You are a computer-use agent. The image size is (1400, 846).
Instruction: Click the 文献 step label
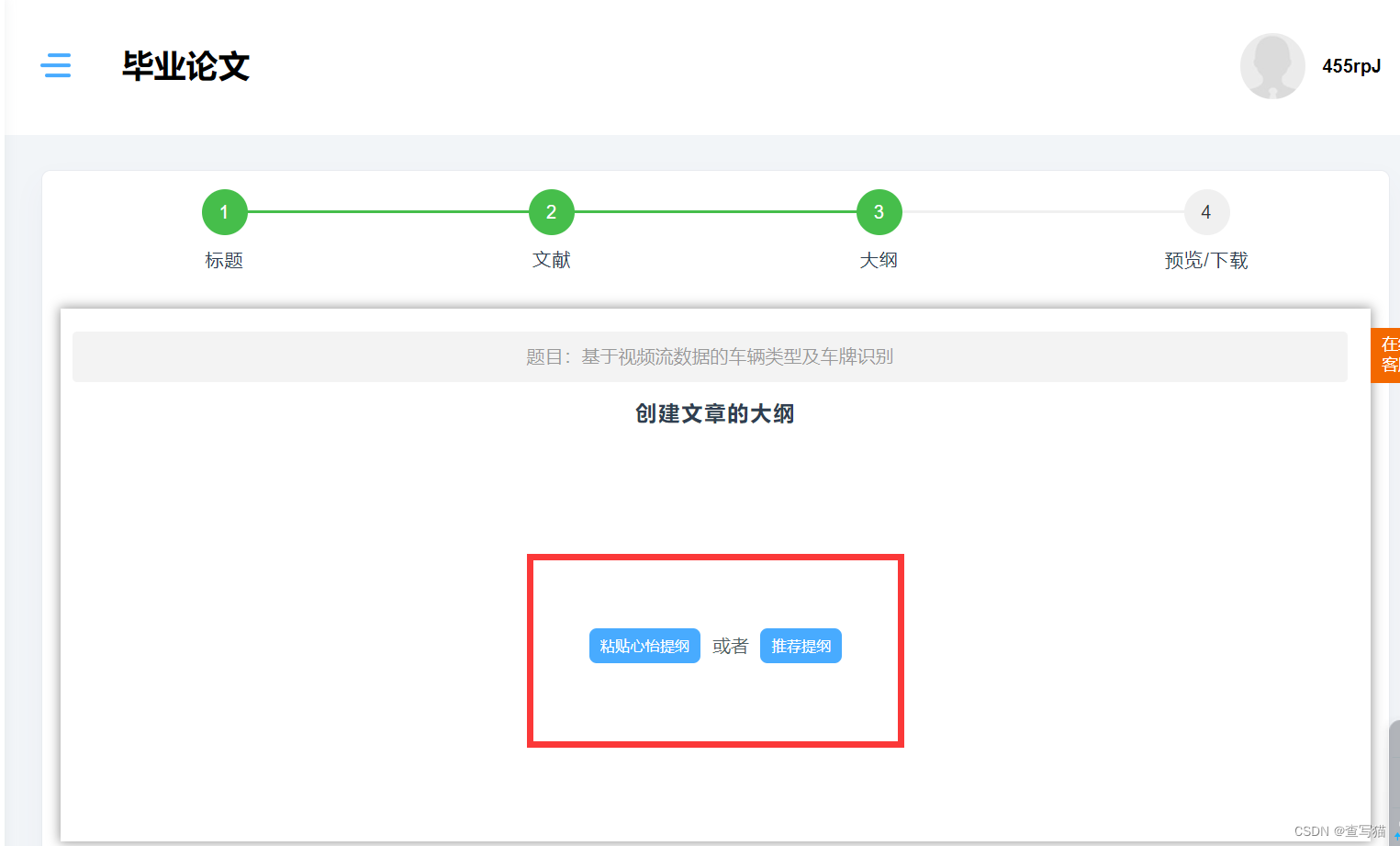552,260
